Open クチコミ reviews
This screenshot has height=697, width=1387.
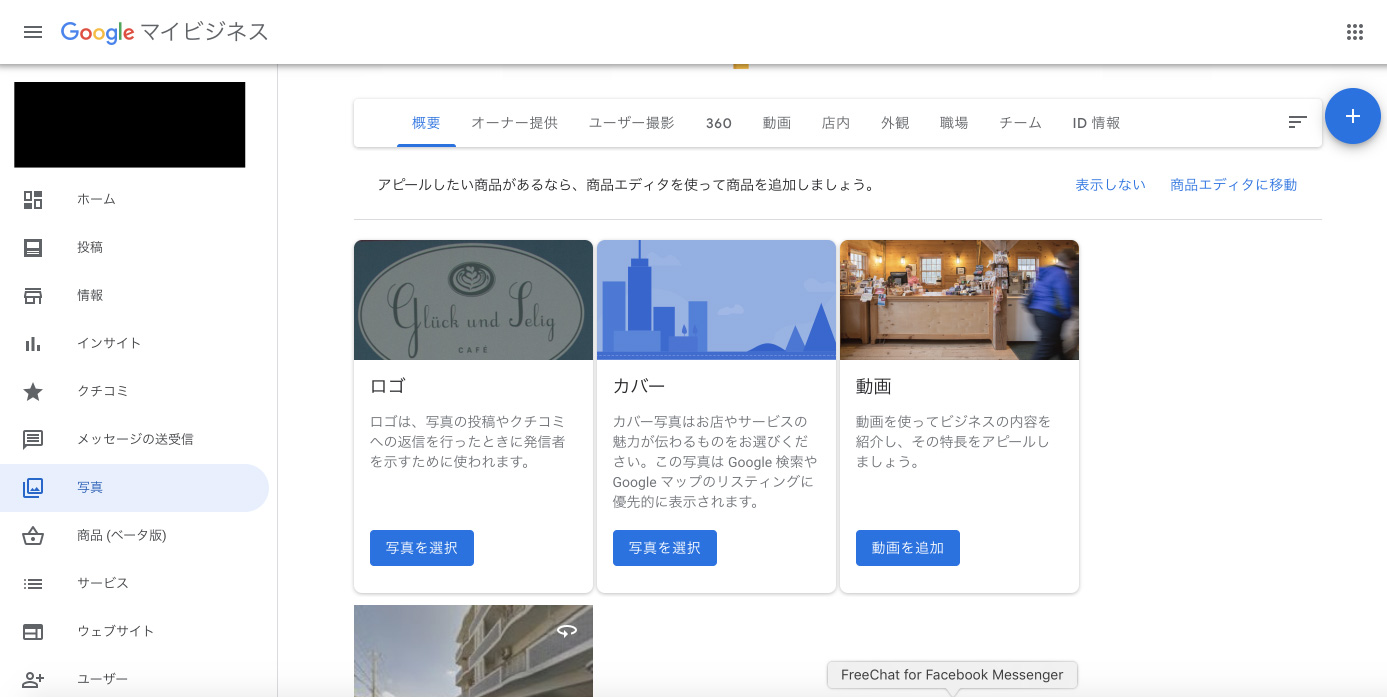click(x=100, y=391)
